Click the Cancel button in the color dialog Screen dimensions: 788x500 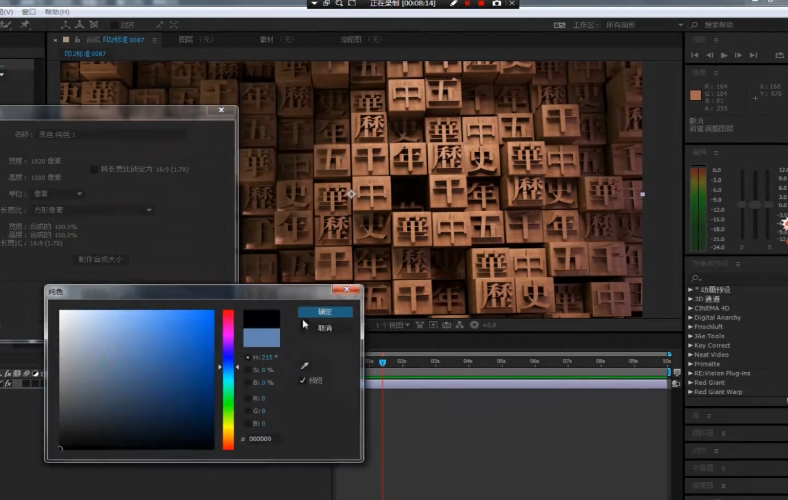(x=325, y=328)
